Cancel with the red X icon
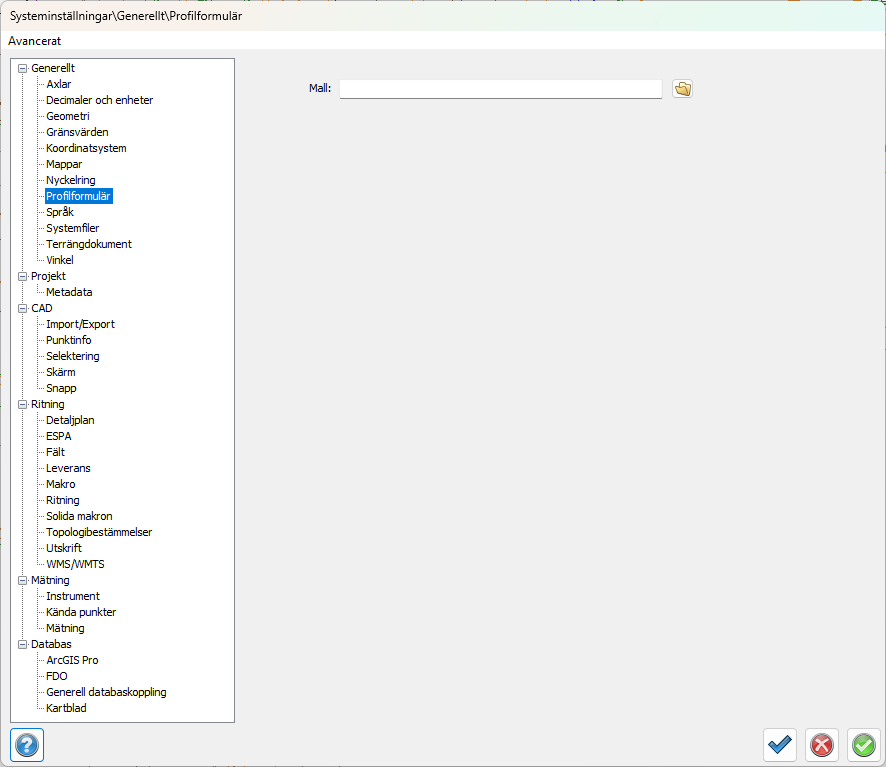Image resolution: width=886 pixels, height=767 pixels. pyautogui.click(x=821, y=745)
